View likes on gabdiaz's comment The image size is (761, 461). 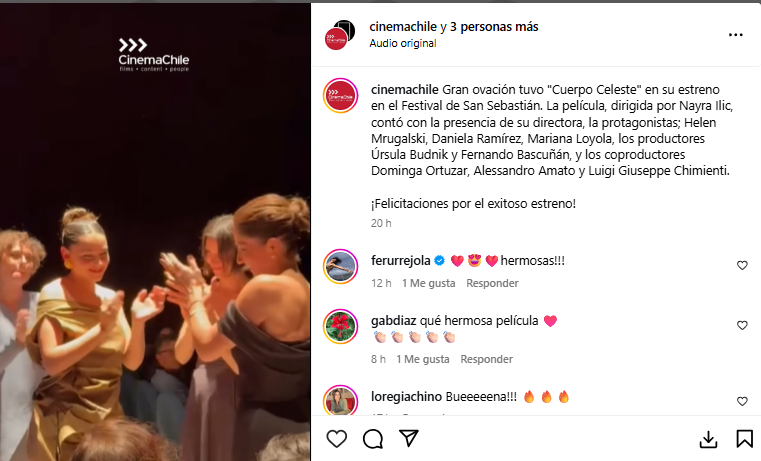[423, 359]
